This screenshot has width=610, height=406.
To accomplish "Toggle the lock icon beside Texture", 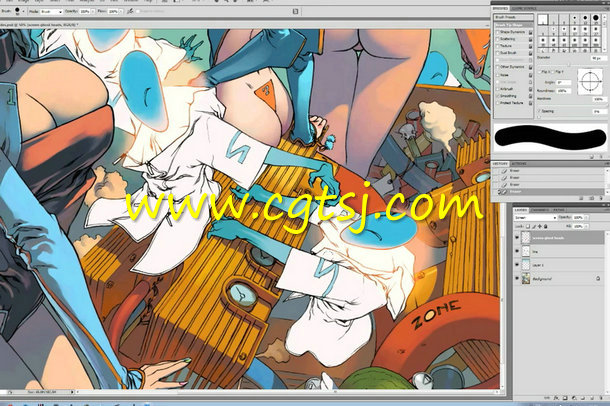I will [530, 46].
